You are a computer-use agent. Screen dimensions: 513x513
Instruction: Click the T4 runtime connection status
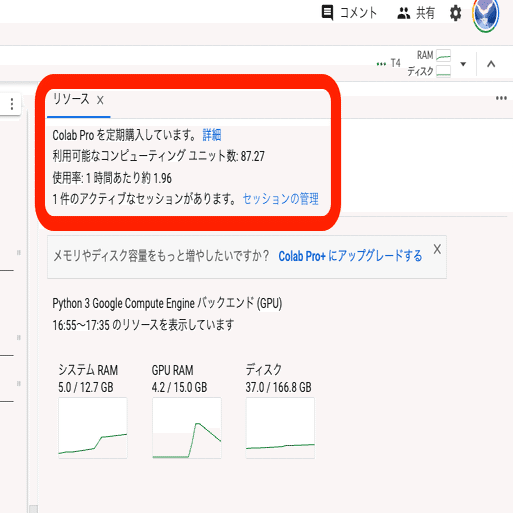point(388,63)
